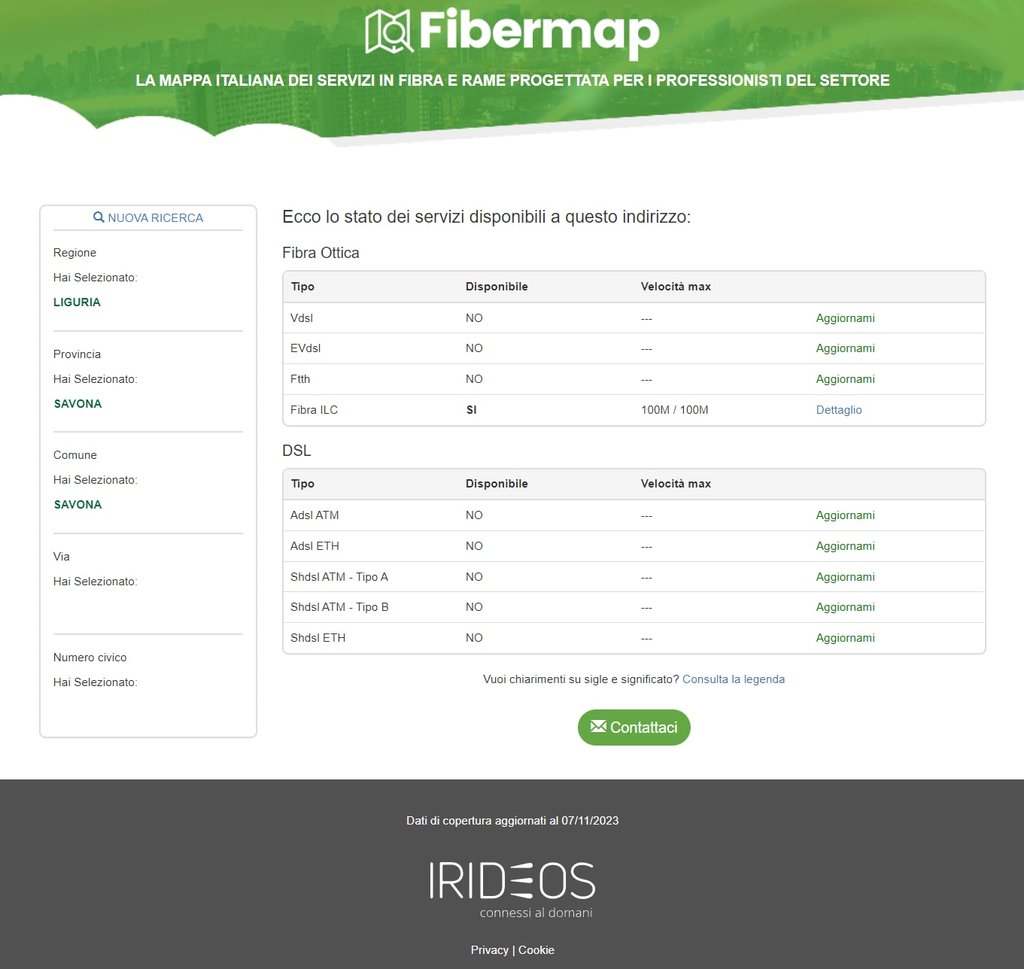Open the Cookie link in footer
The height and width of the screenshot is (969, 1024).
pos(536,950)
